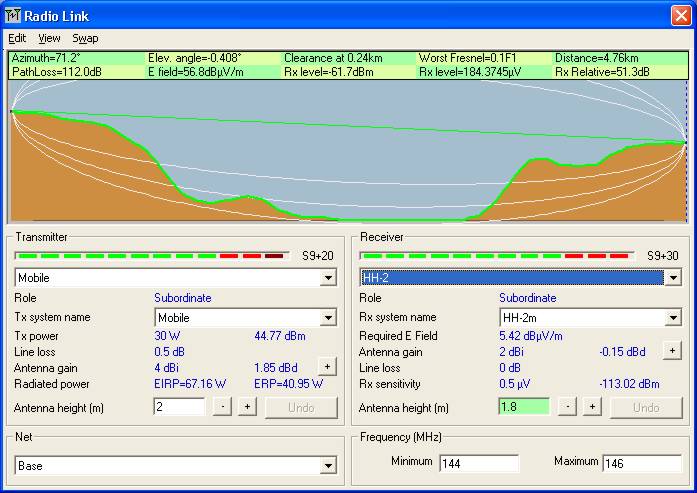The image size is (697, 493).
Task: Click the terrain profile plot
Action: pos(348,151)
